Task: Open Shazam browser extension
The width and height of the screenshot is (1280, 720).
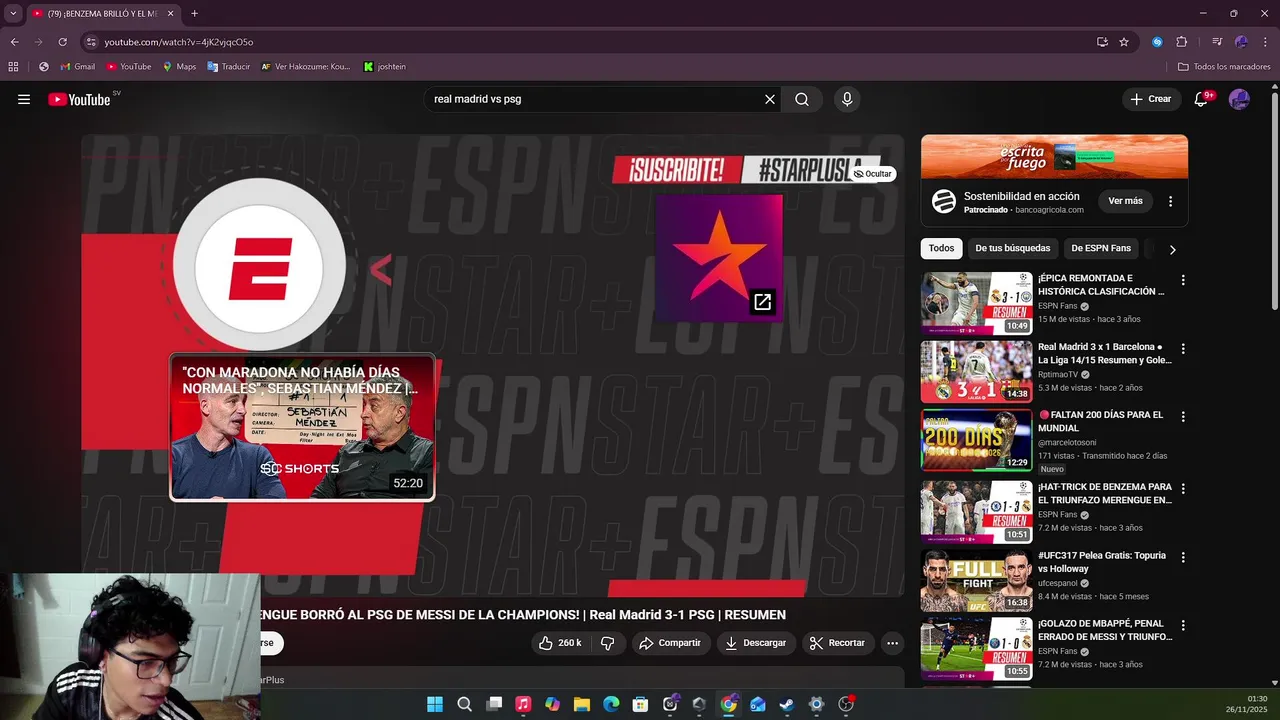Action: pos(1157,42)
